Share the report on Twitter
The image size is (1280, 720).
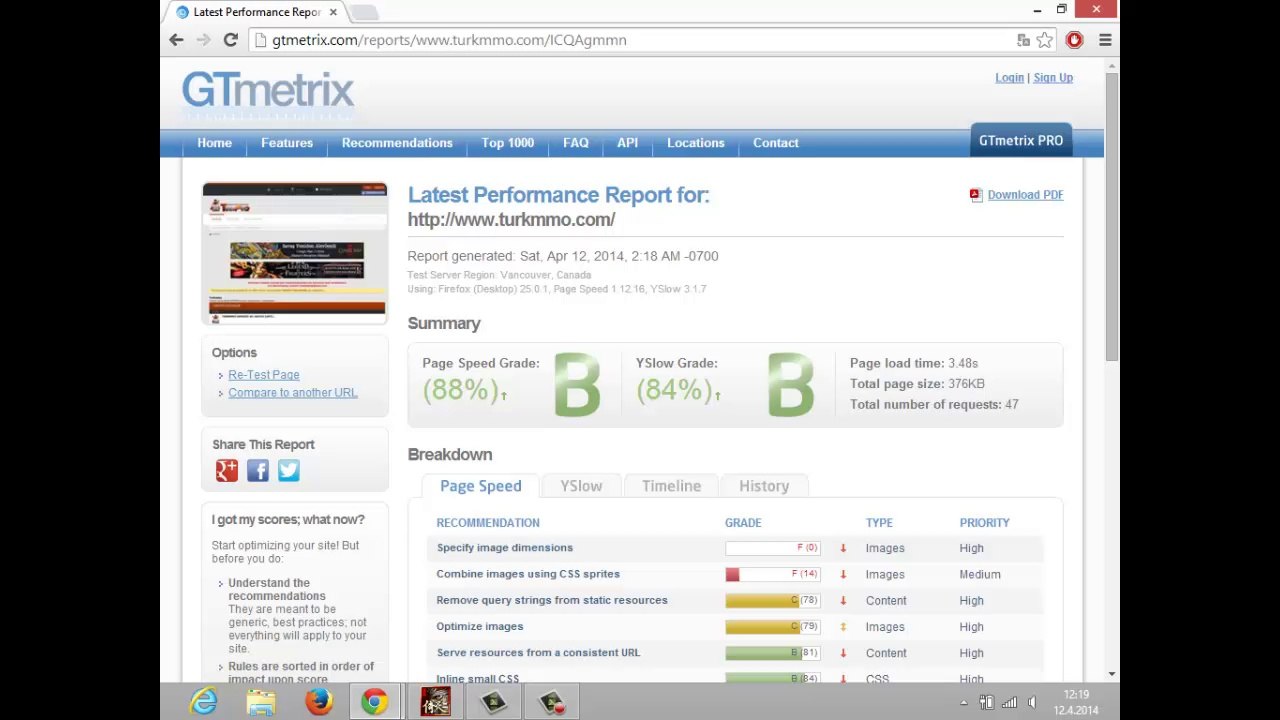click(x=289, y=470)
